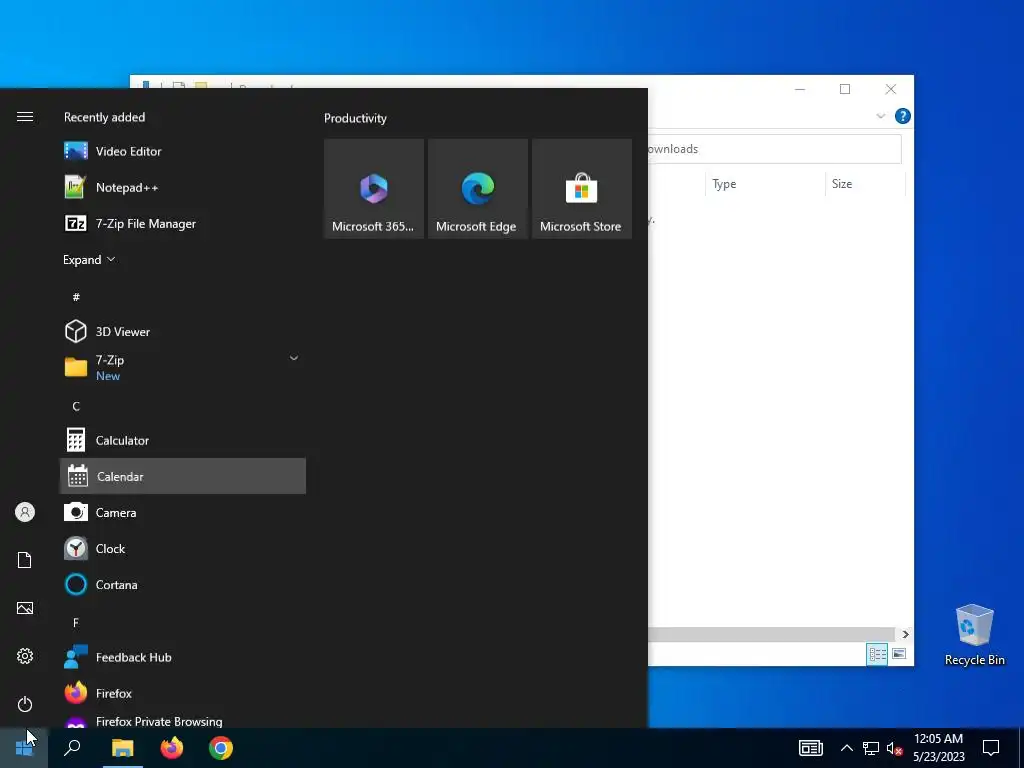Switch File Explorer to details view
The image size is (1024, 768).
click(877, 654)
